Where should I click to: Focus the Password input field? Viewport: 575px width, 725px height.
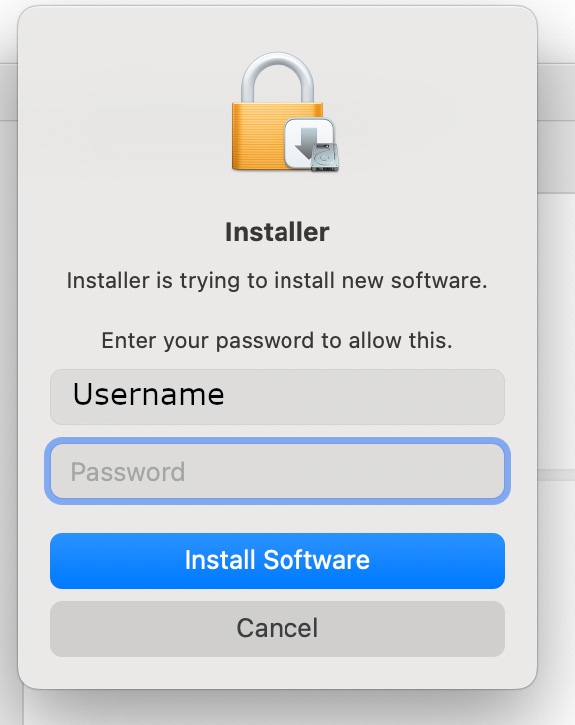tap(277, 471)
